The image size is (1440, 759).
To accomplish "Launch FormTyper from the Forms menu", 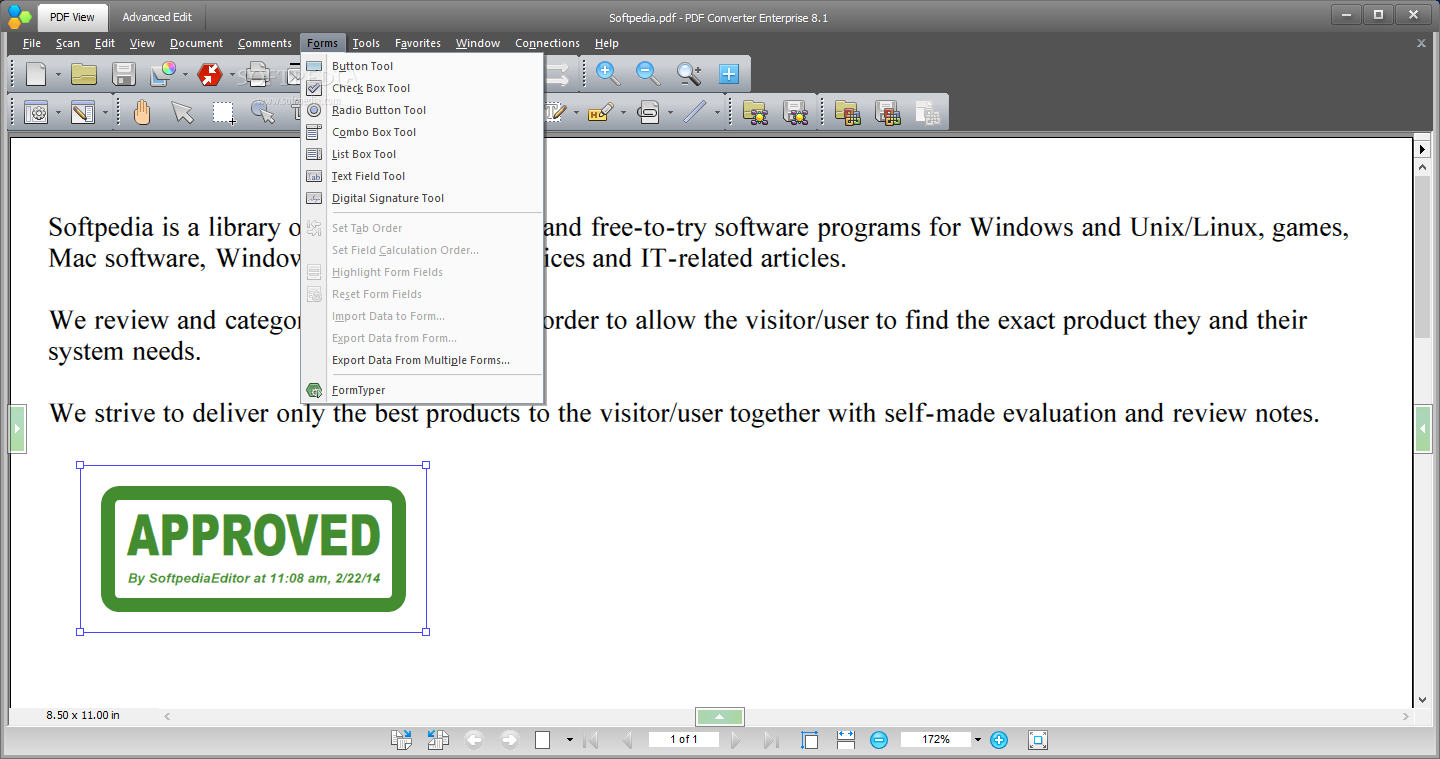I will [422, 390].
